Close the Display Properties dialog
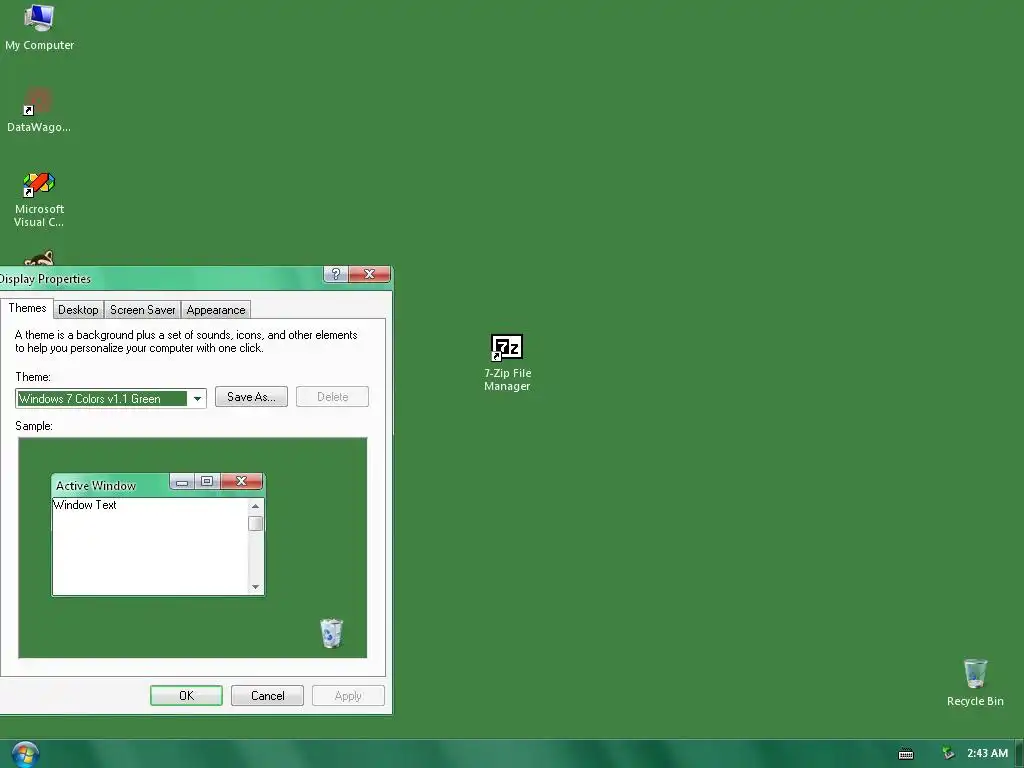1024x768 pixels. pyautogui.click(x=369, y=274)
